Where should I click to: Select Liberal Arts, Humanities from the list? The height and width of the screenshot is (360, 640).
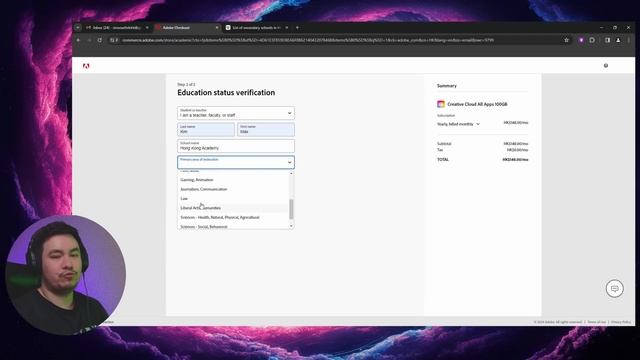click(234, 208)
